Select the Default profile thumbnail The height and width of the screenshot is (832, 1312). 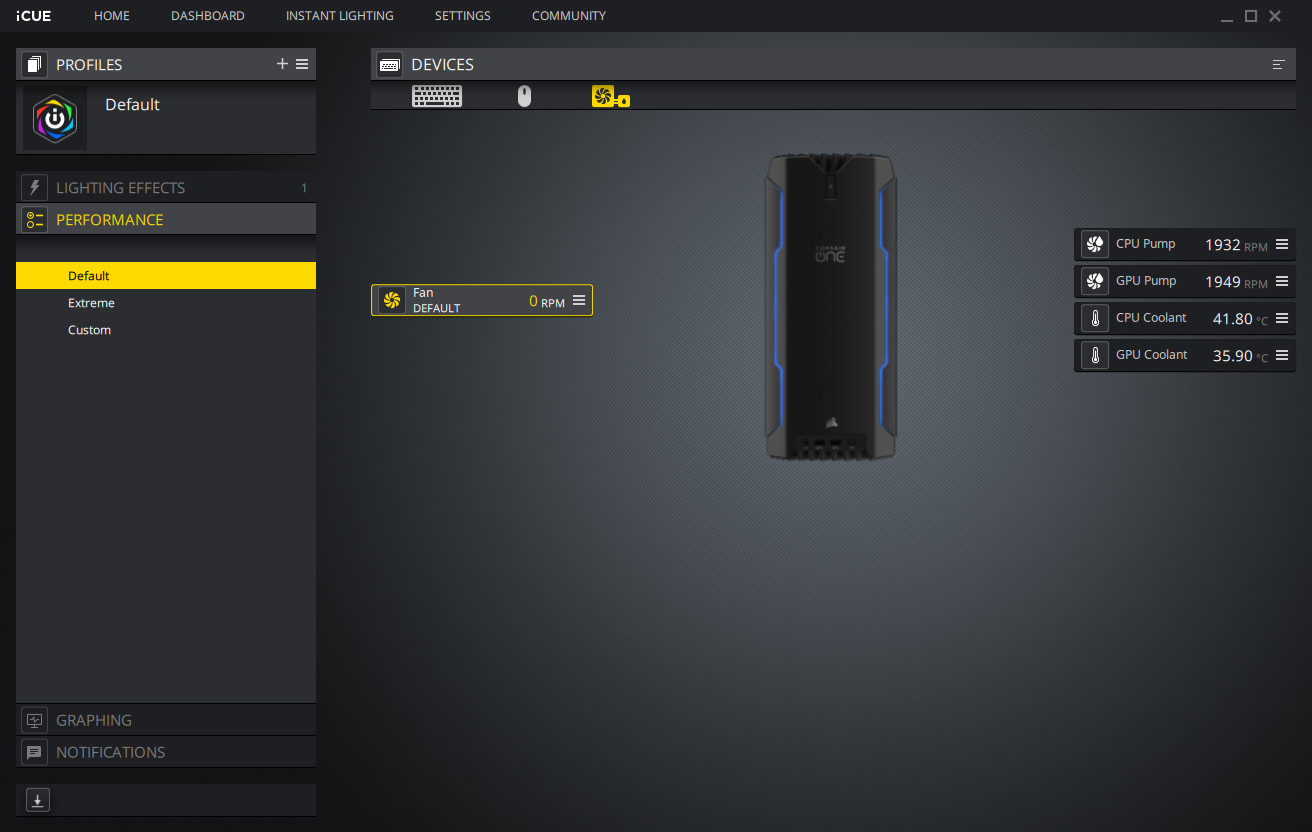point(55,118)
